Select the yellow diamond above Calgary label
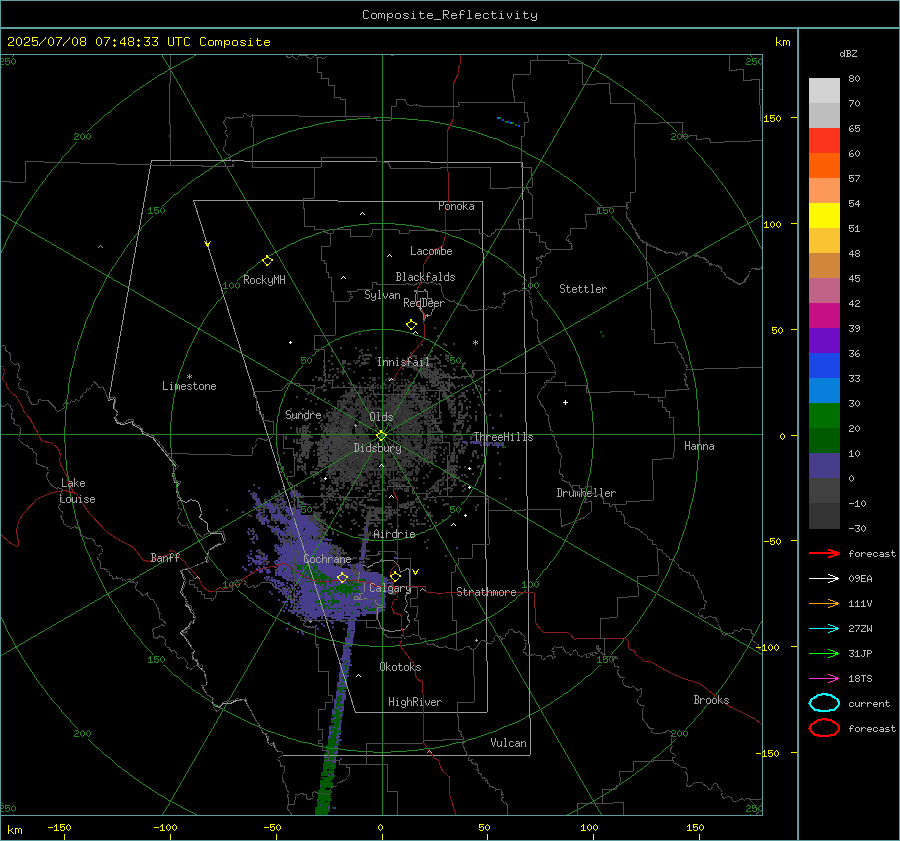This screenshot has width=900, height=841. pyautogui.click(x=395, y=576)
